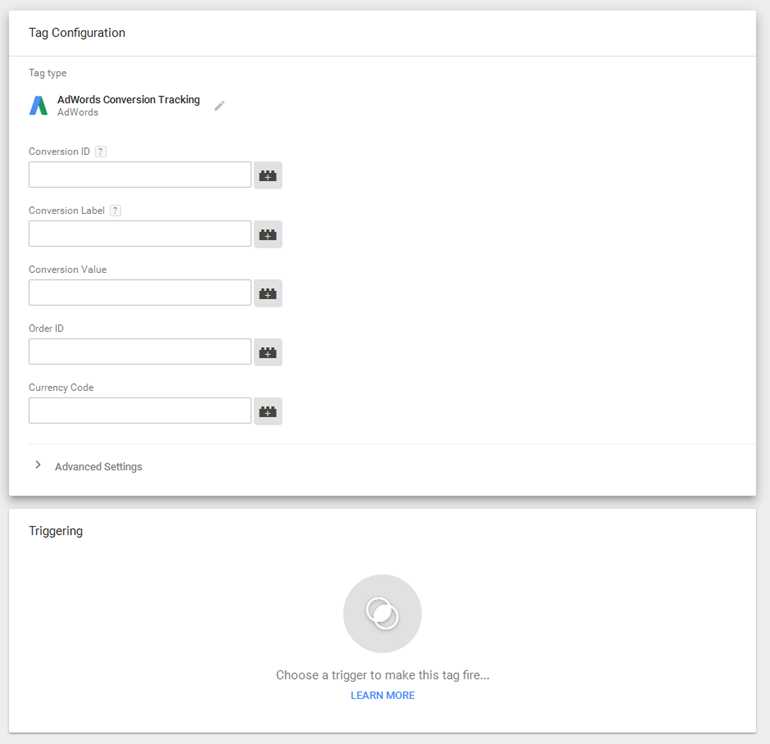Screen dimensions: 770x744
Task: Click inside the Conversion Label input
Action: point(140,234)
